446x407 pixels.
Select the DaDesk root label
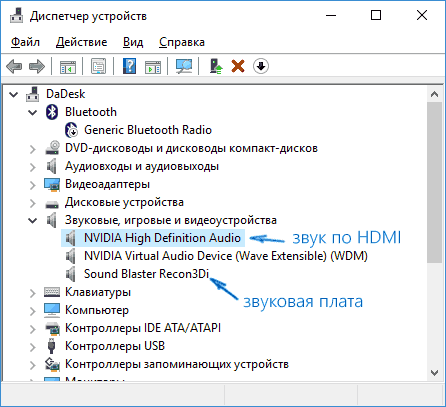66,94
